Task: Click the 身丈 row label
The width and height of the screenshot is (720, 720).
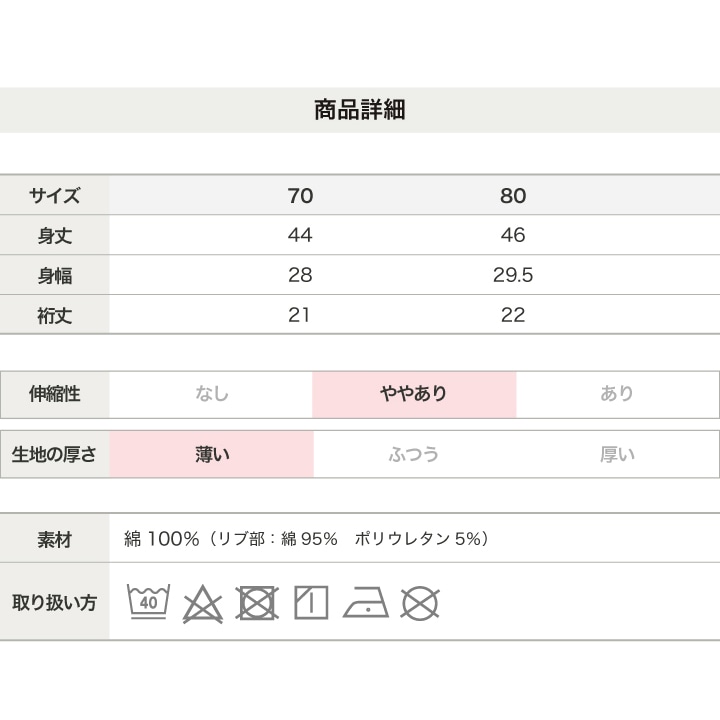Action: pos(55,236)
